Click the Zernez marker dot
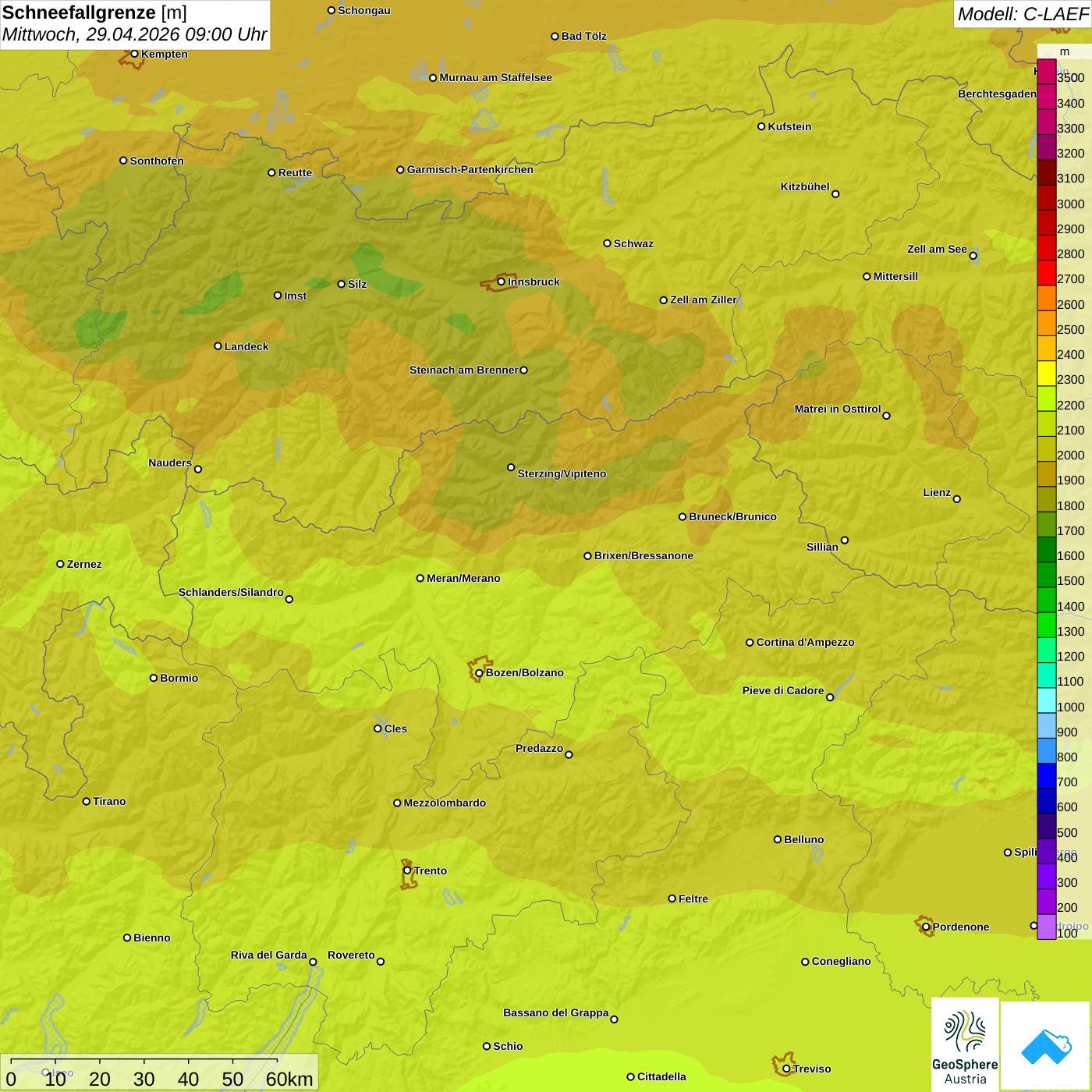Image resolution: width=1092 pixels, height=1092 pixels. pos(60,564)
